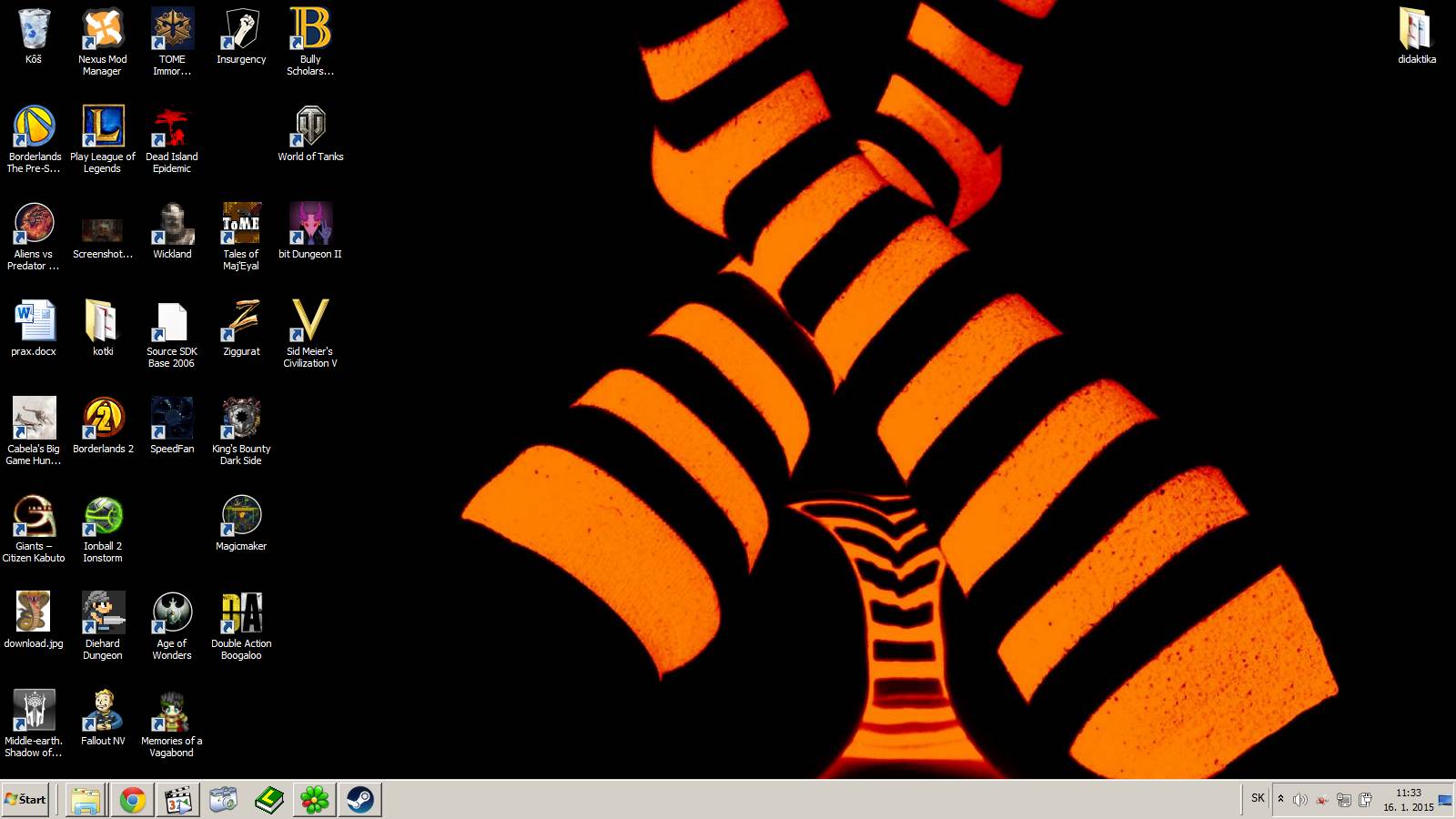The width and height of the screenshot is (1456, 819).
Task: Launch Google Chrome from the taskbar
Action: (x=132, y=800)
